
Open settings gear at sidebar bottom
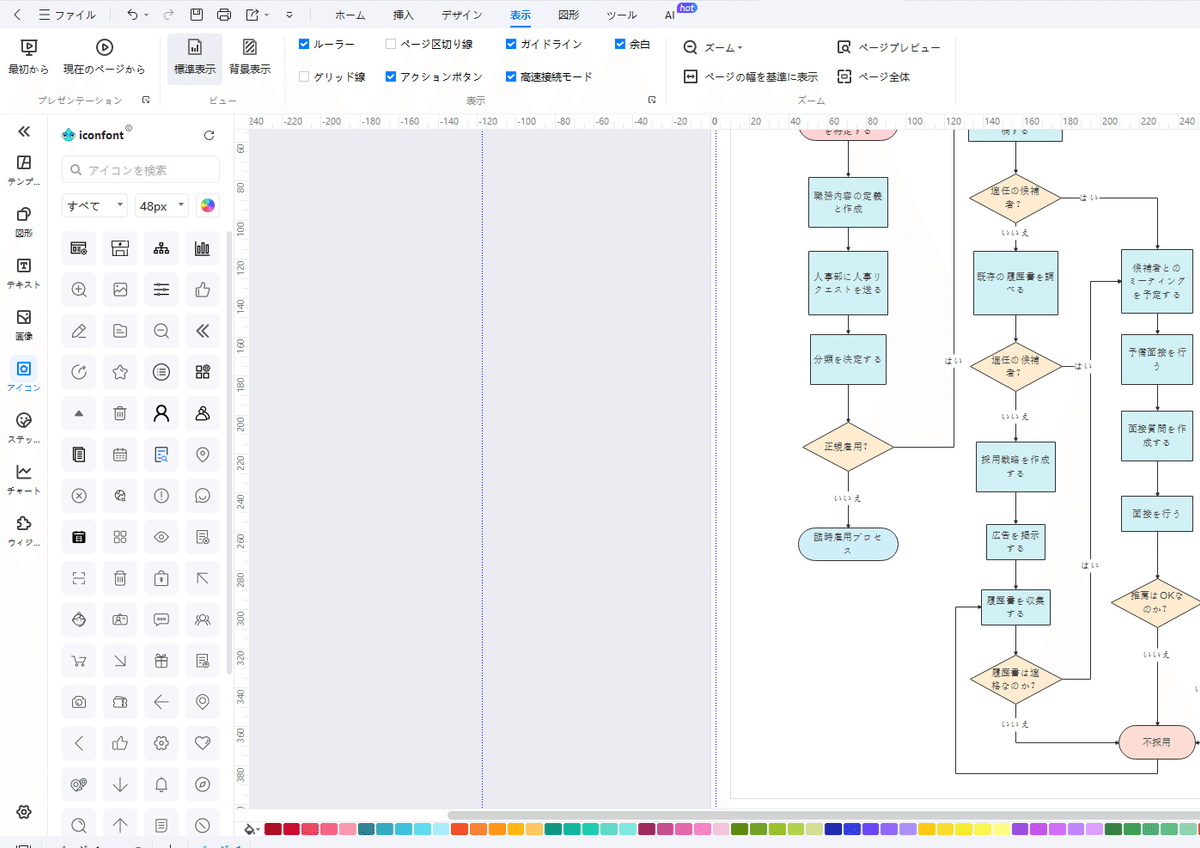(24, 811)
